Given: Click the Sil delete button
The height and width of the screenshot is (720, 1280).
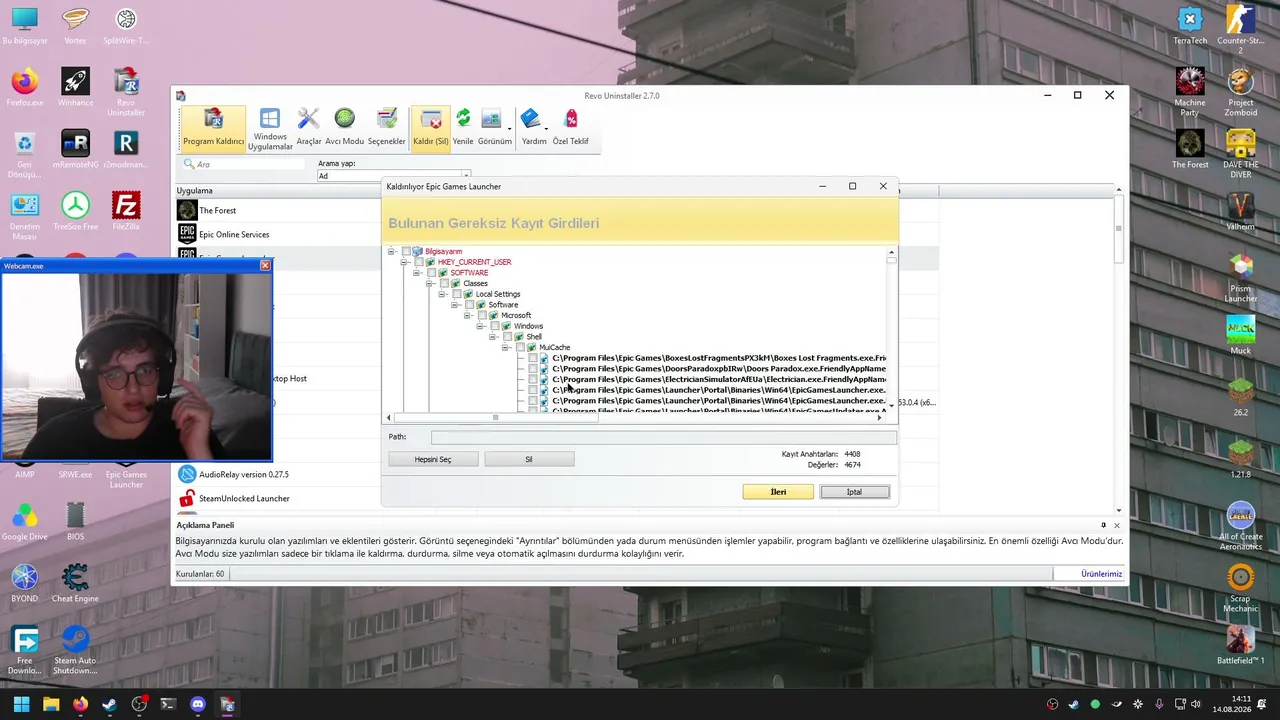Looking at the screenshot, I should point(529,459).
